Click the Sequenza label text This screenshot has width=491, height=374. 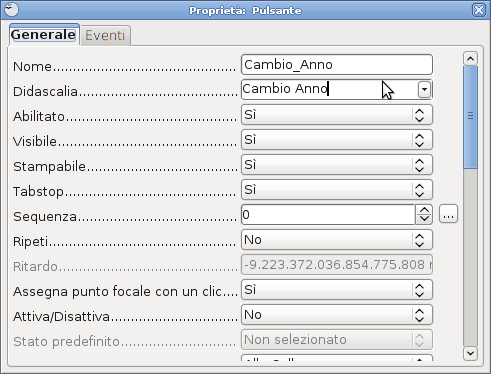tap(45, 217)
